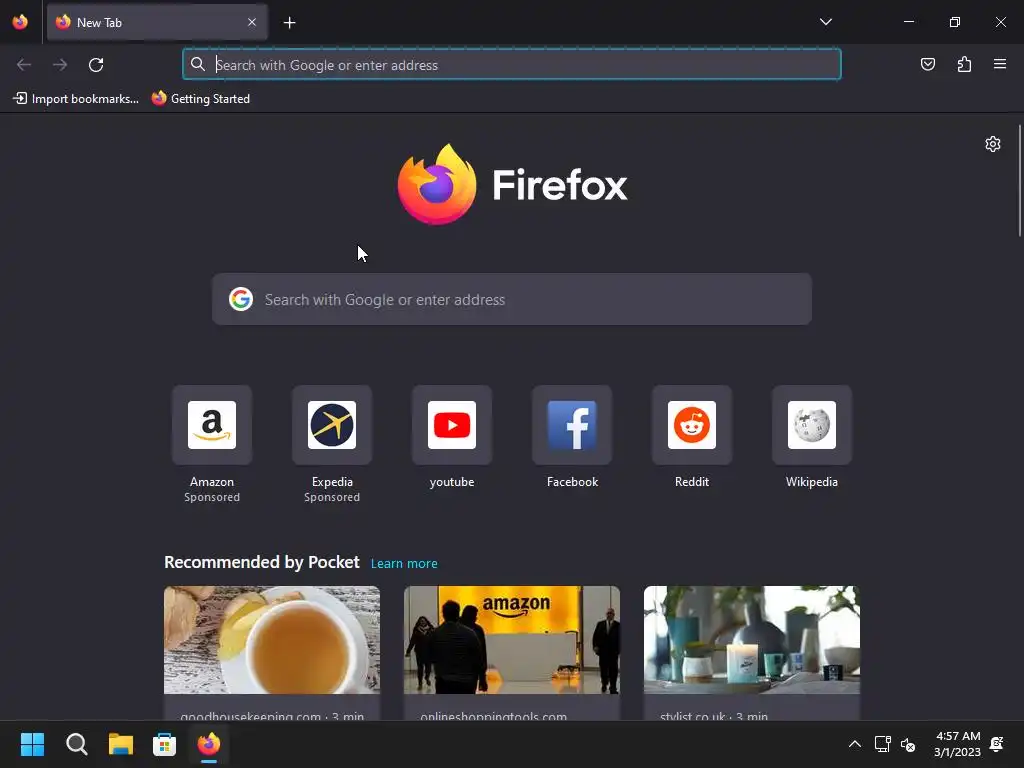Open the Firefox application menu
Screen dimensions: 1024x768
1000,64
